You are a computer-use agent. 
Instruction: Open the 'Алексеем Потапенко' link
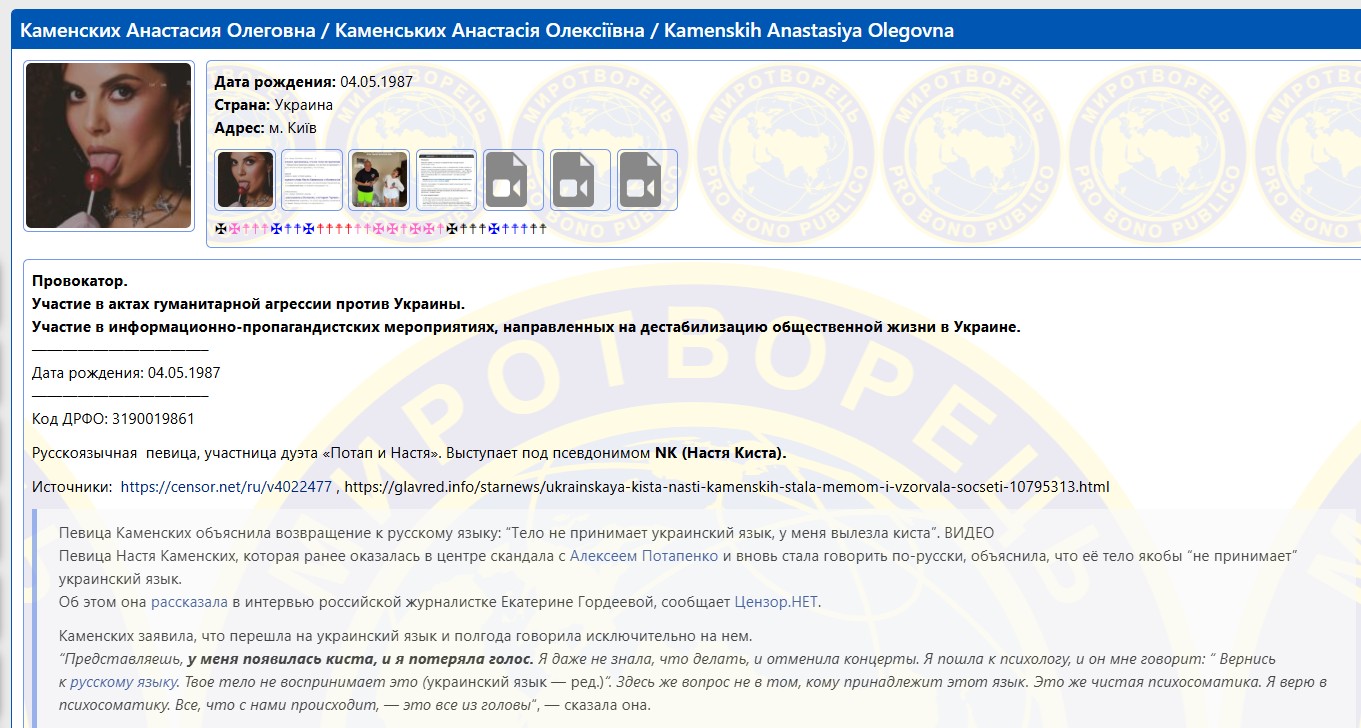point(644,555)
